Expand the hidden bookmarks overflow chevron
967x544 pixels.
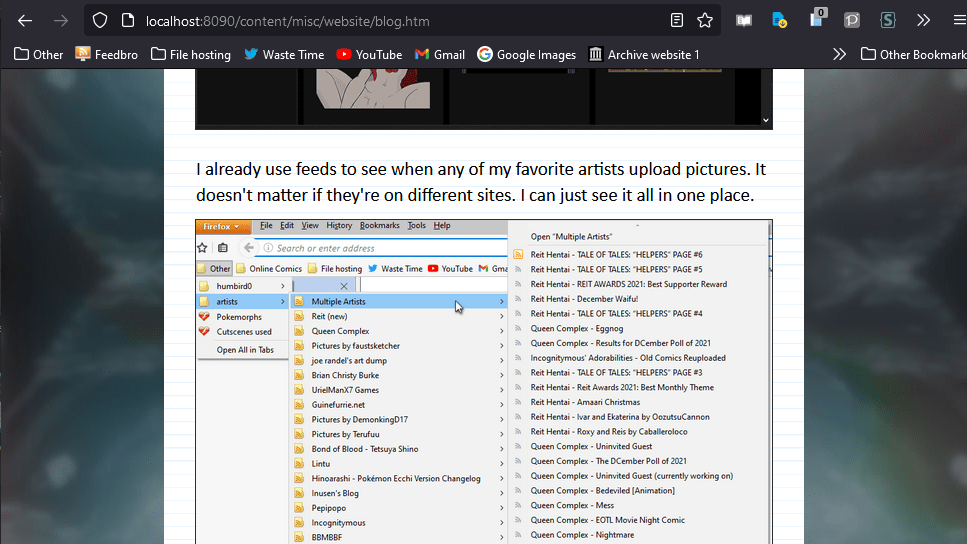point(839,54)
